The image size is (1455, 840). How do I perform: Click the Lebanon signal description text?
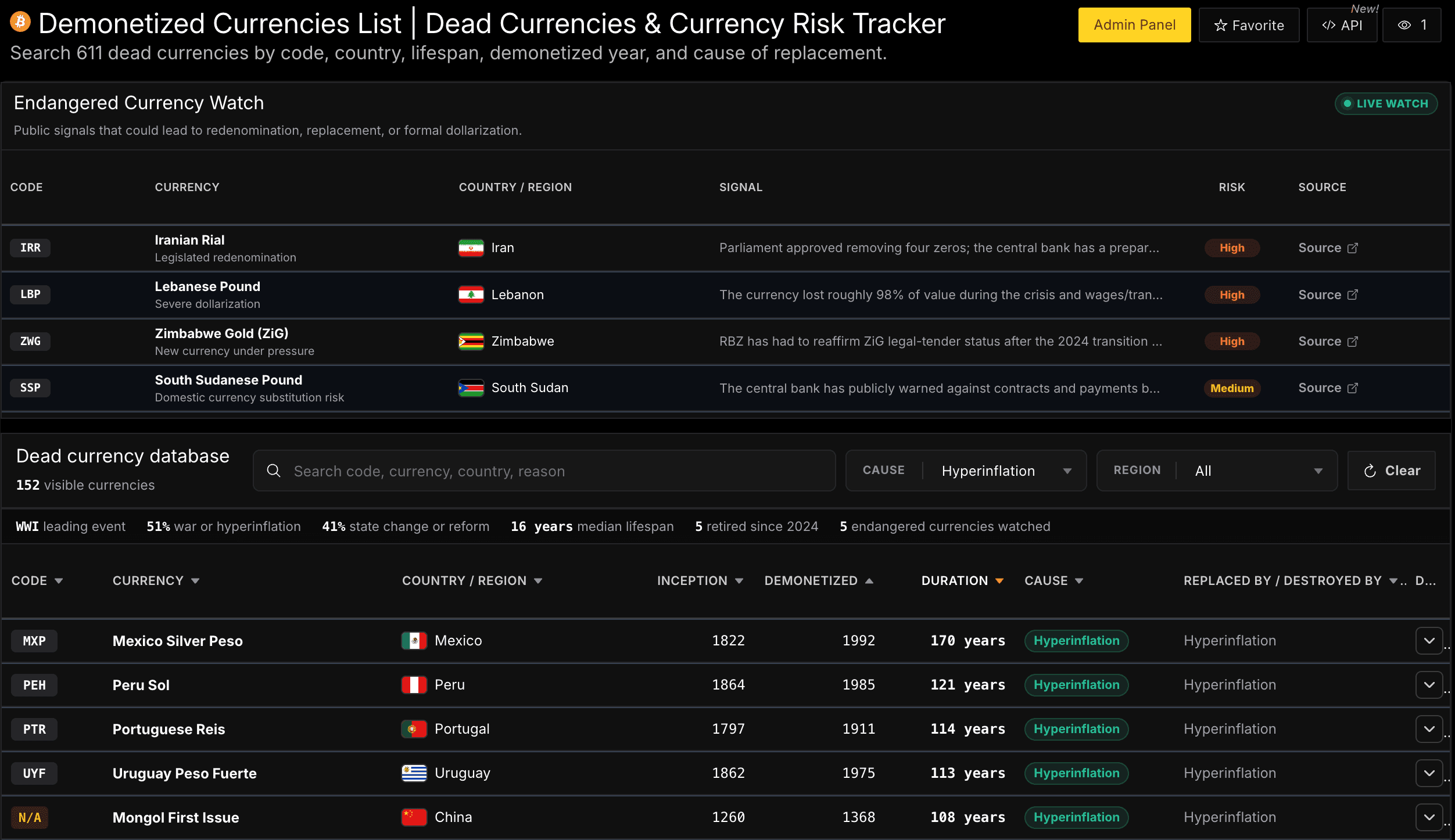point(941,295)
